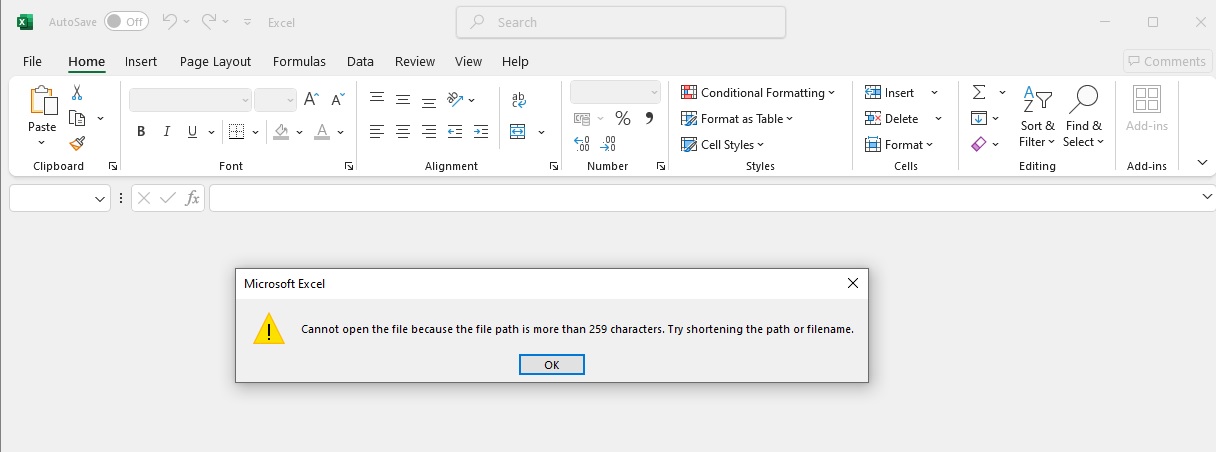Click the Paste clipboard icon
This screenshot has width=1216, height=452.
click(42, 101)
